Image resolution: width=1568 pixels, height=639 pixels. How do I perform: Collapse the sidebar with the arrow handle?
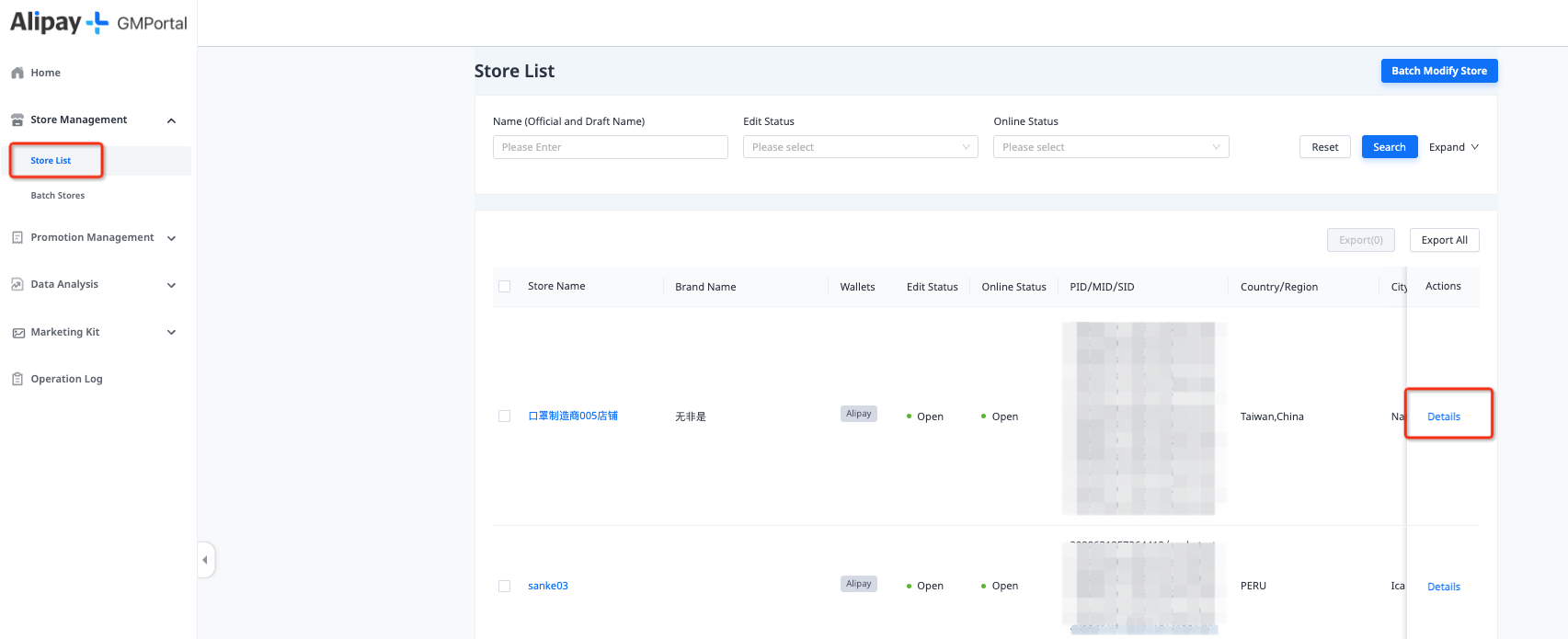coord(205,560)
